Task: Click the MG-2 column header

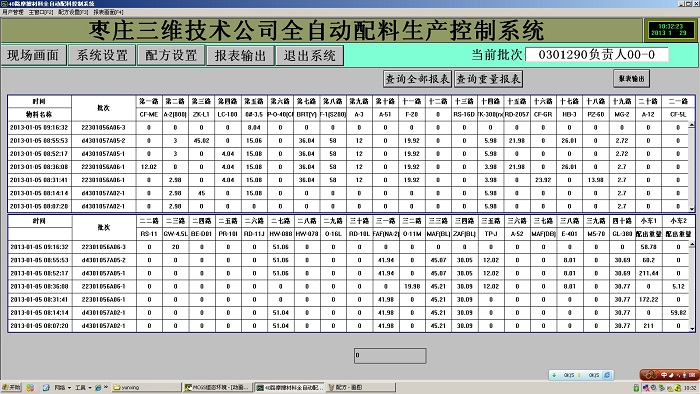Action: point(622,114)
